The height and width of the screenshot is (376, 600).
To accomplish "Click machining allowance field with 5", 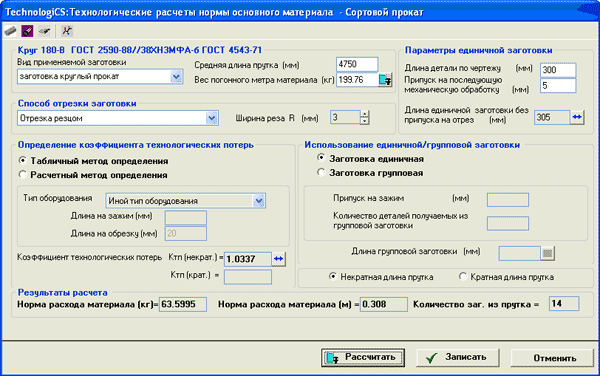I will pyautogui.click(x=558, y=86).
